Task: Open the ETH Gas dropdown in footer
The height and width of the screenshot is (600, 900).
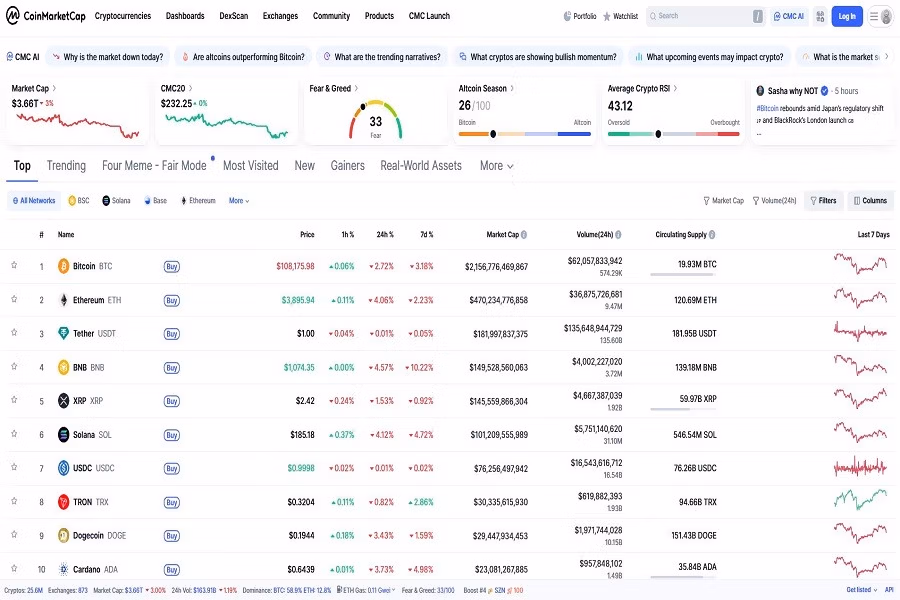Action: tap(366, 590)
